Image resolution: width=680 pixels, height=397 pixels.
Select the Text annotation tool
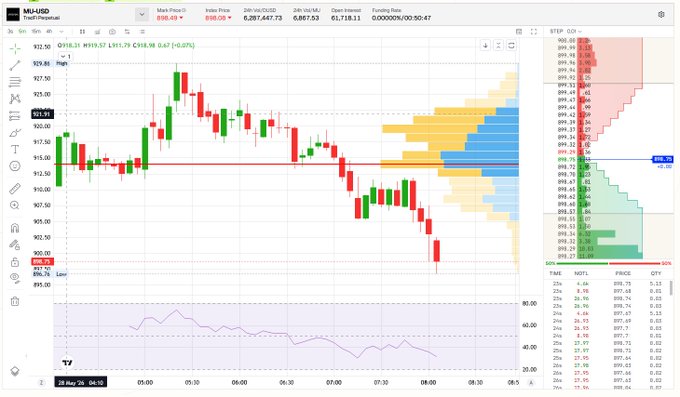15,149
